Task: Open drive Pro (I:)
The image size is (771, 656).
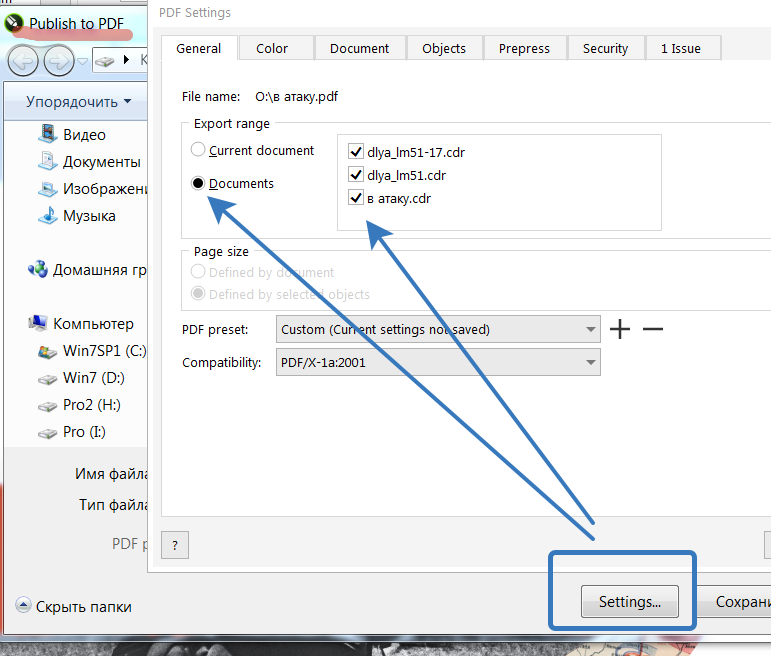Action: point(72,432)
